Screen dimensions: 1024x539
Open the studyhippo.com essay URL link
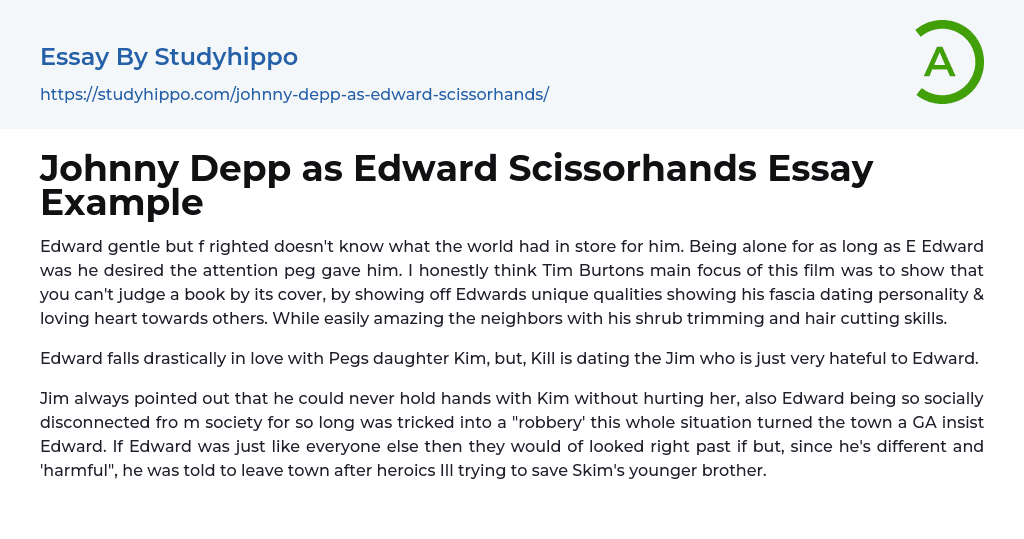click(294, 94)
